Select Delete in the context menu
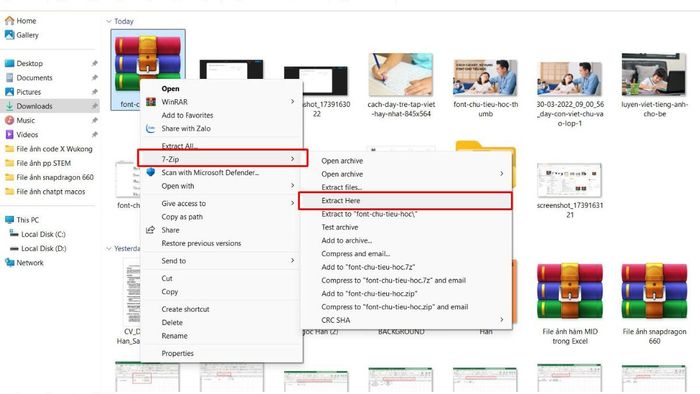700x394 pixels. (172, 323)
